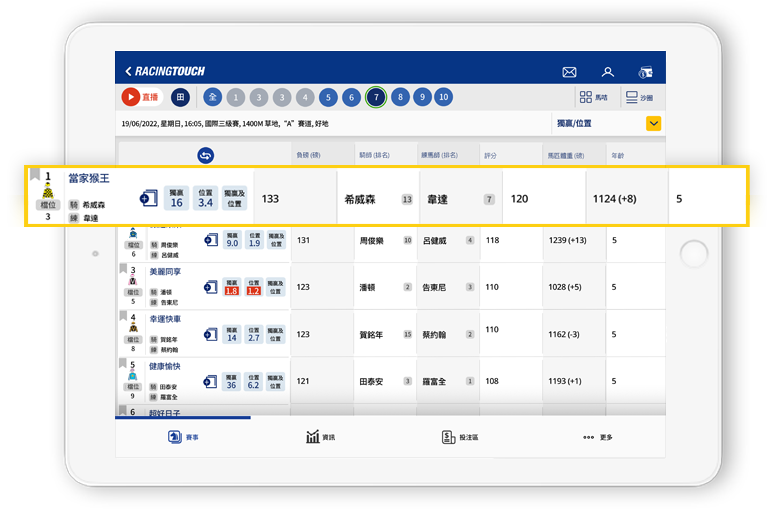Open the mail envelope icon
Image resolution: width=770 pixels, height=509 pixels.
click(569, 72)
